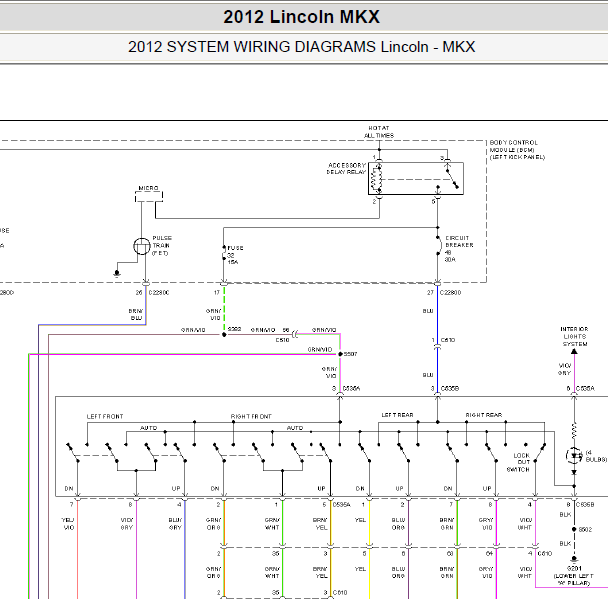Select 'VIO/GRY' label under Interior Lights System

(x=565, y=369)
